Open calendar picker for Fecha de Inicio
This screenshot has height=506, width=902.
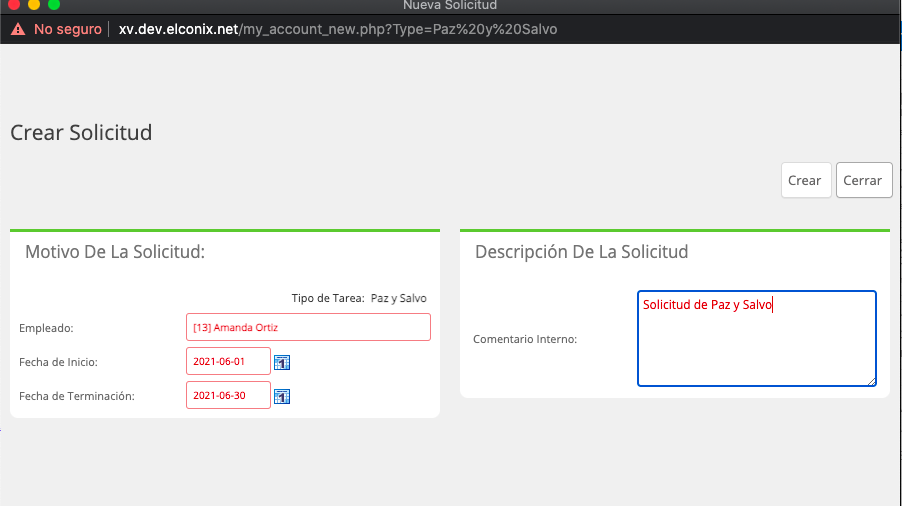click(282, 362)
